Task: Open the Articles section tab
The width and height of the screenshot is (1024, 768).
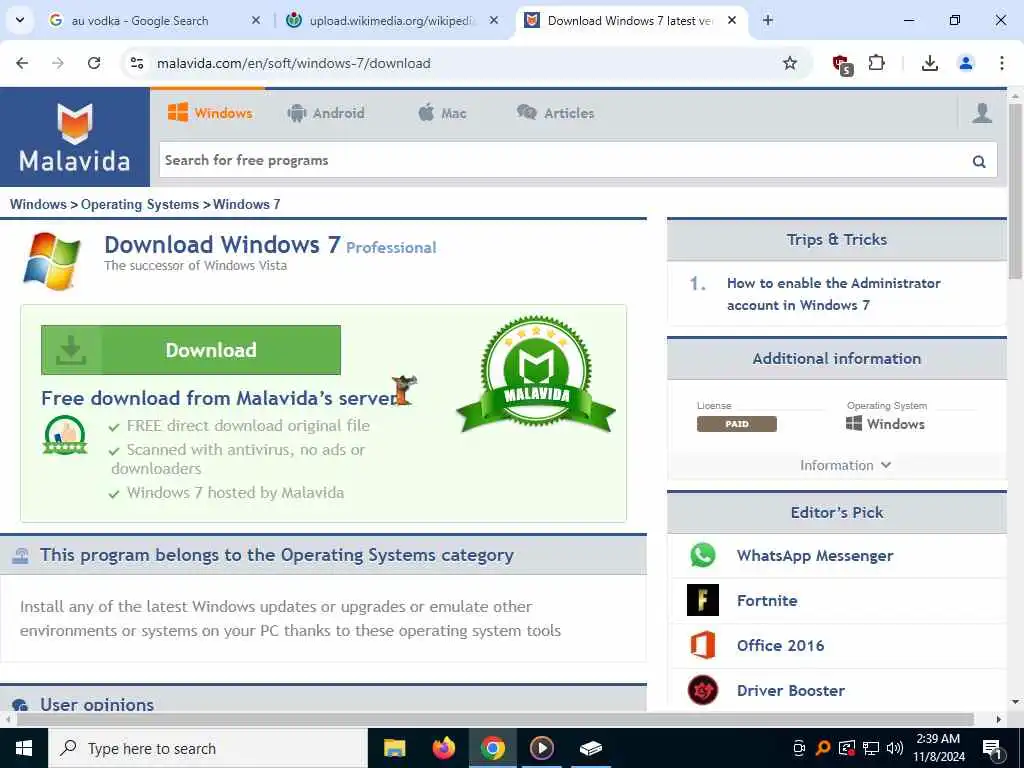Action: [x=556, y=113]
